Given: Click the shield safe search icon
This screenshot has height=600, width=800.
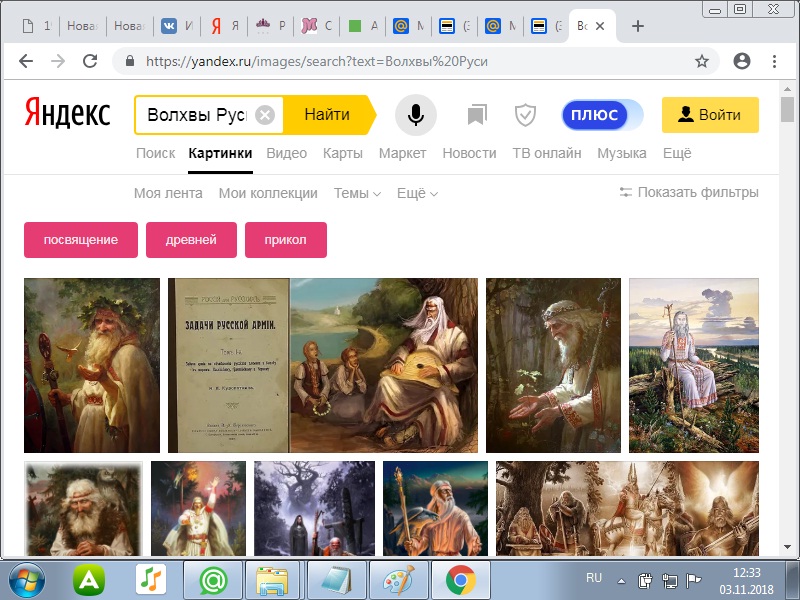Looking at the screenshot, I should 525,115.
